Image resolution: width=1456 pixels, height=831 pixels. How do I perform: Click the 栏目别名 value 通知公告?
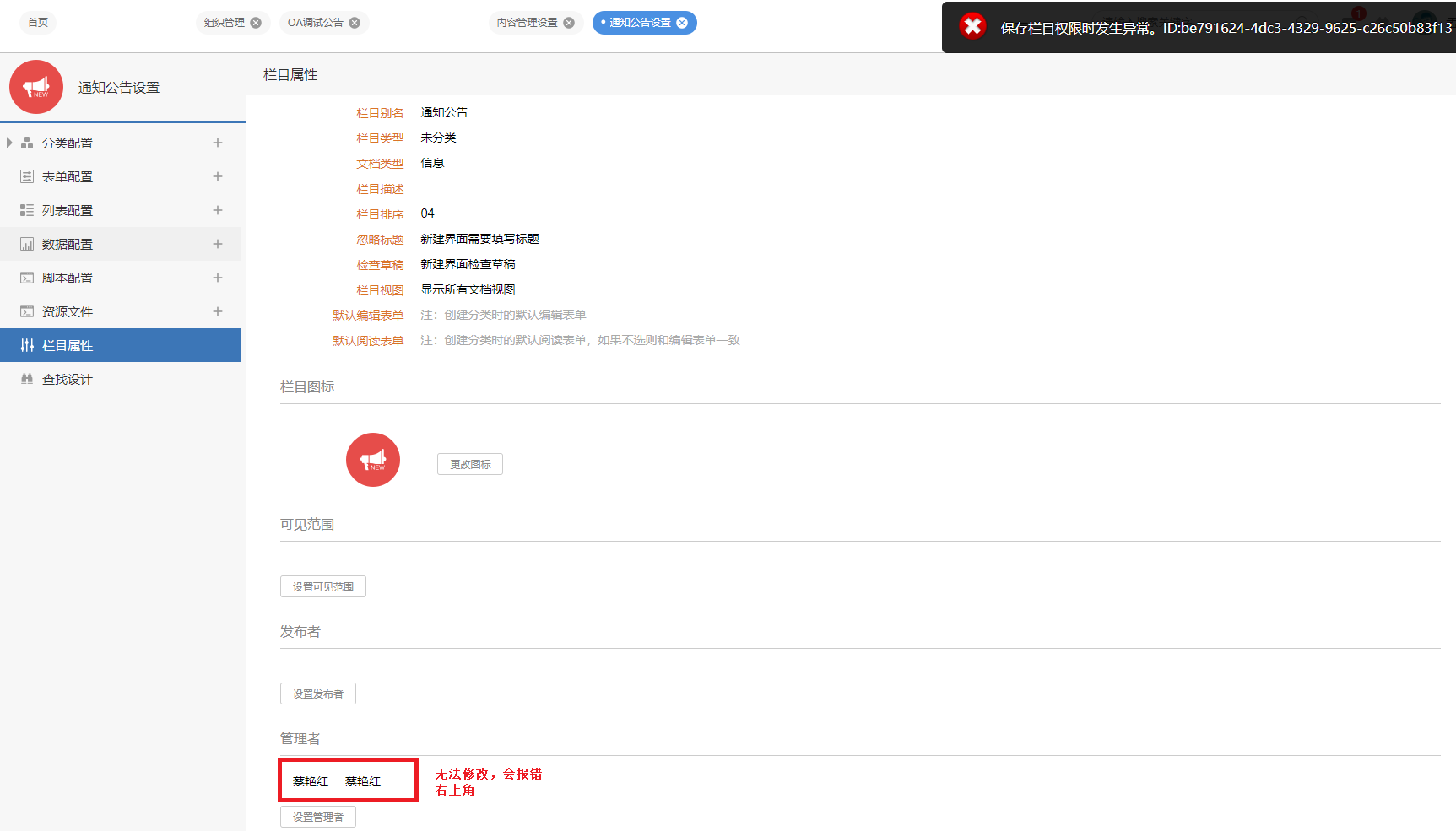tap(444, 112)
